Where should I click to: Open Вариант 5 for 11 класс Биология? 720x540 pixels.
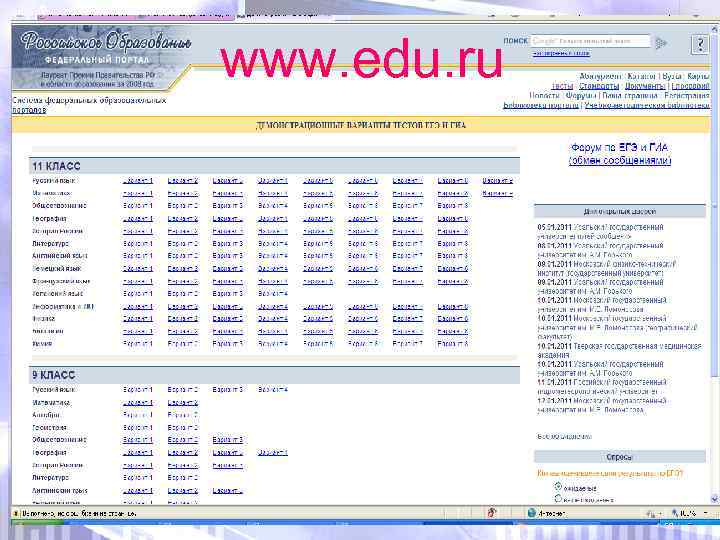coord(318,331)
